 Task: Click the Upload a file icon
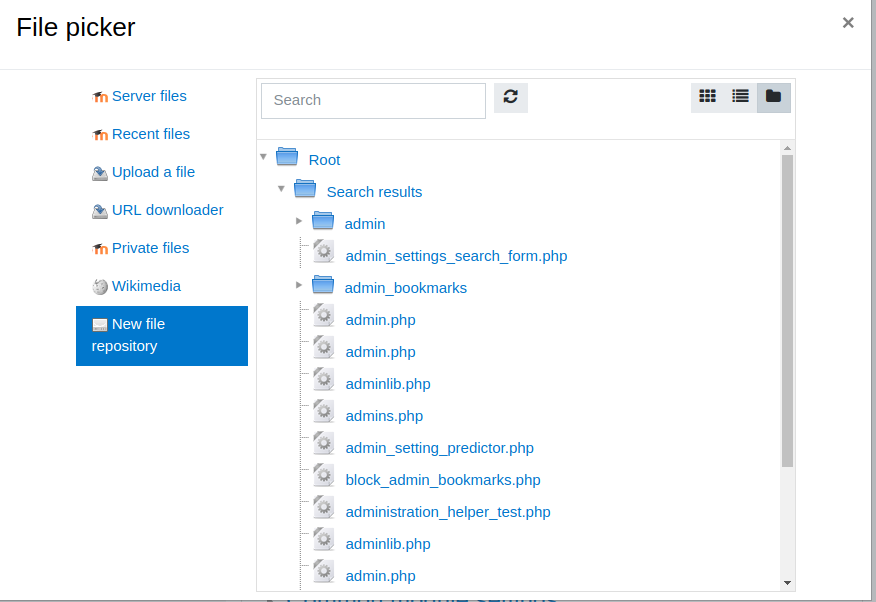(x=100, y=174)
